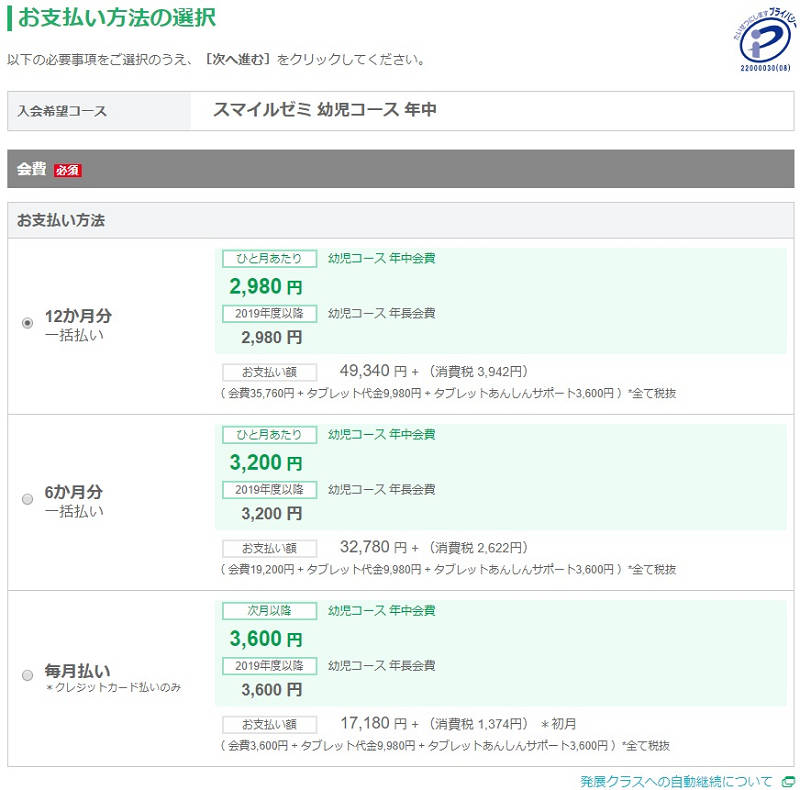Viewport: 800px width, 790px height.
Task: Click 幼児コース 年中会費 in 毎月払い row
Action: click(x=382, y=610)
